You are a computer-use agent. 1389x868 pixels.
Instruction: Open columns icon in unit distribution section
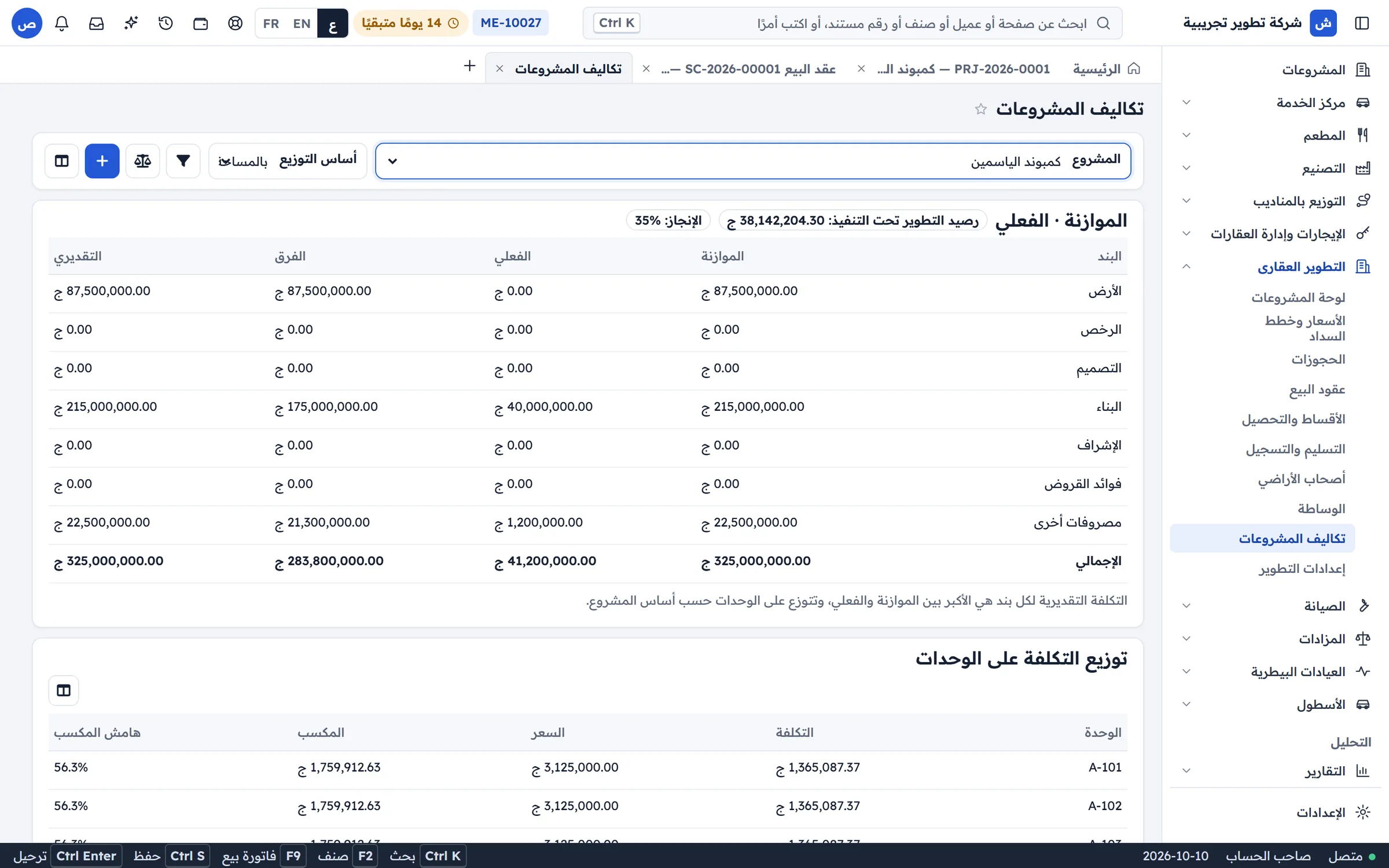click(64, 690)
